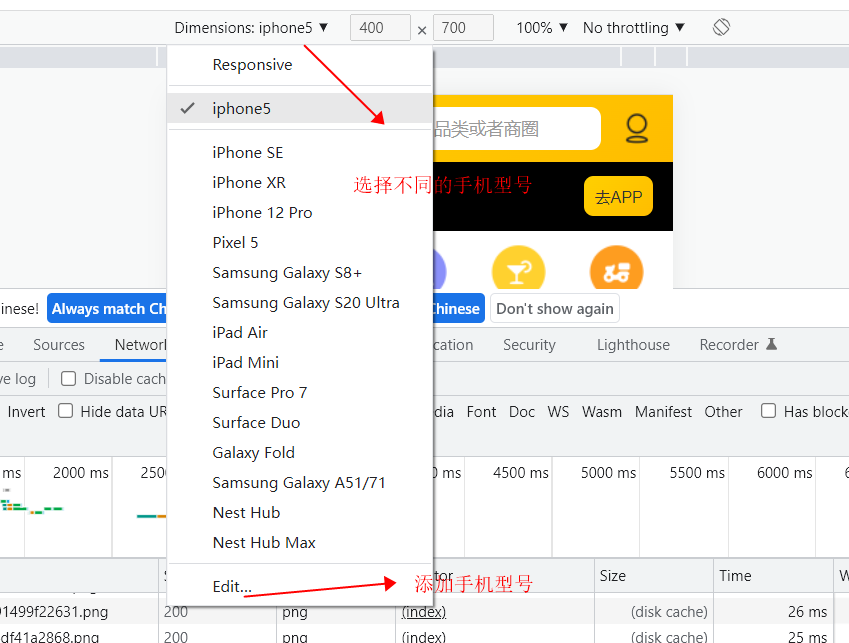Click the Recorder flask icon

[772, 344]
